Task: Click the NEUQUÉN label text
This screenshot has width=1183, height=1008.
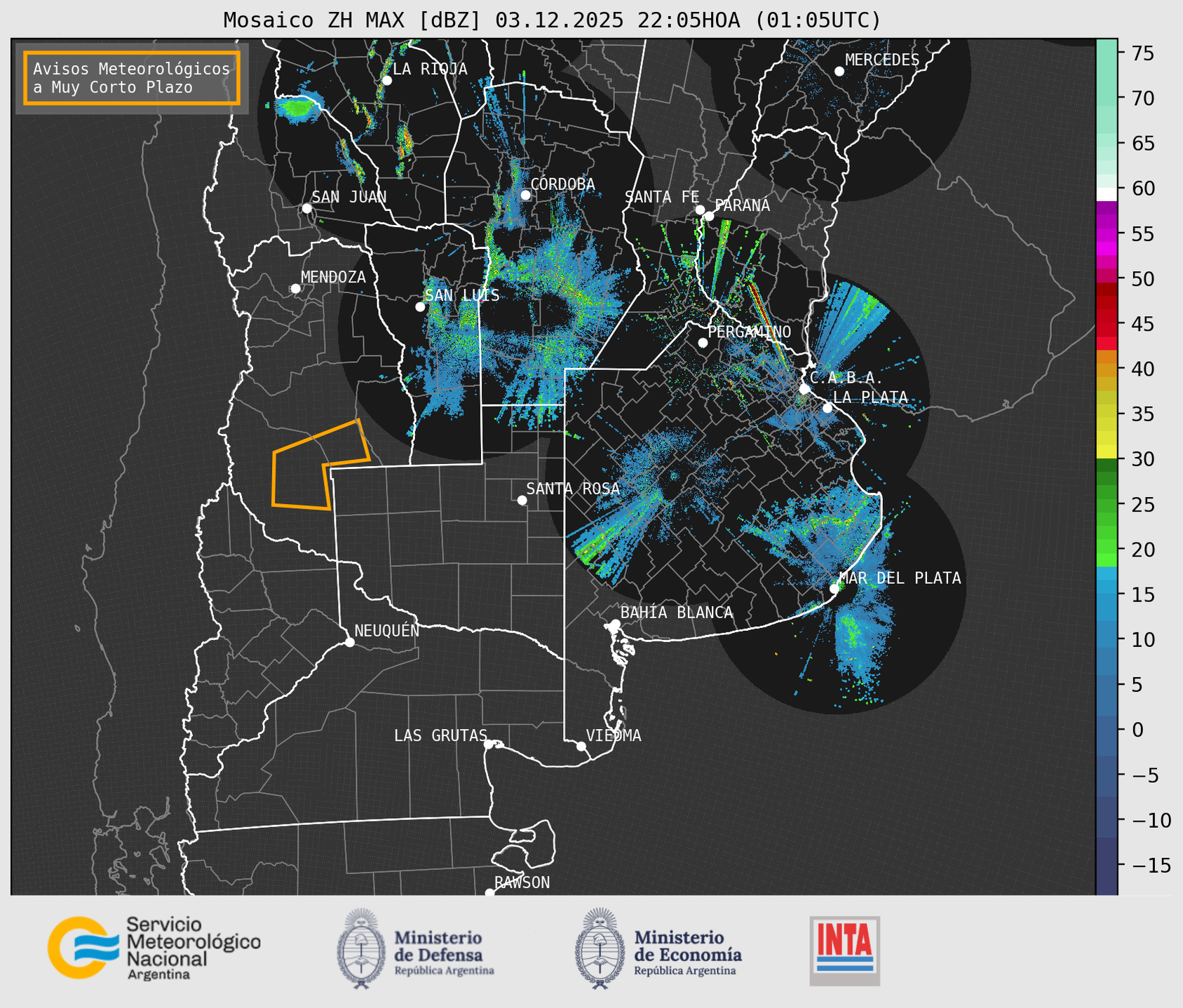Action: coord(386,630)
